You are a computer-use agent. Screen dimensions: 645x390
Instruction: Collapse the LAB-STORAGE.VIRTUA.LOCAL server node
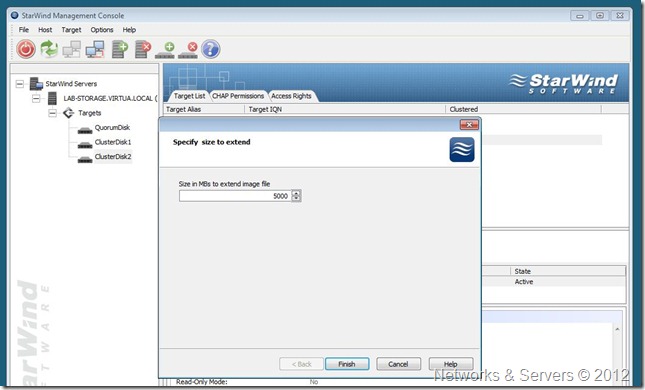coord(36,98)
